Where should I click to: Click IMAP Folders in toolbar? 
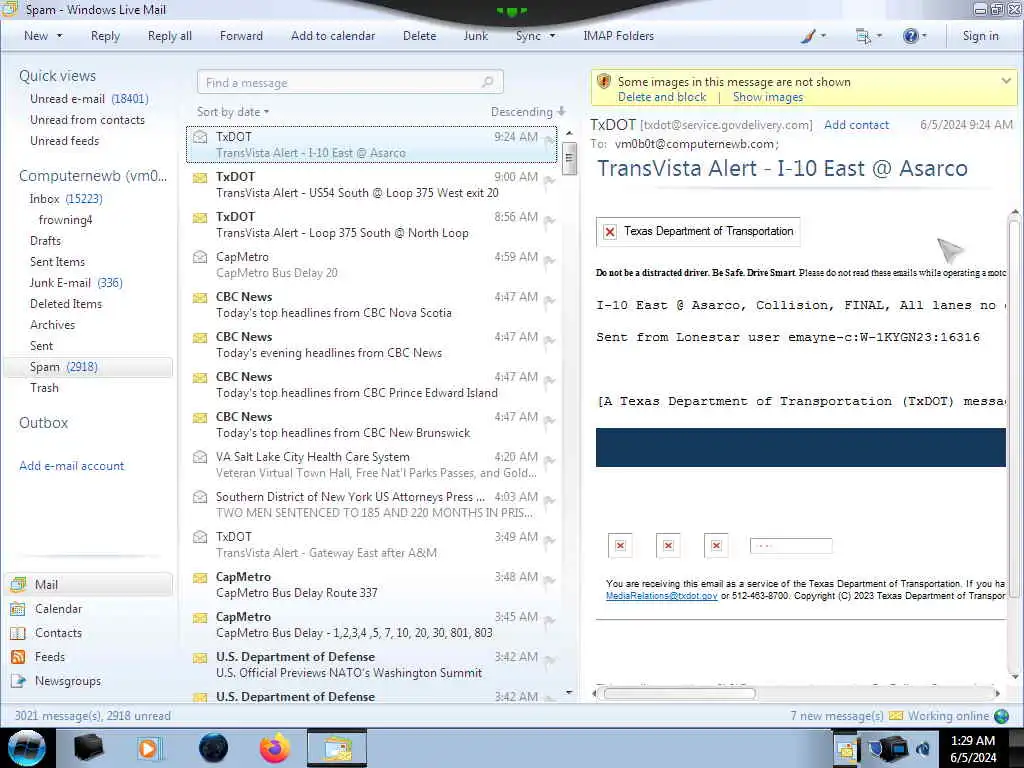[x=618, y=36]
